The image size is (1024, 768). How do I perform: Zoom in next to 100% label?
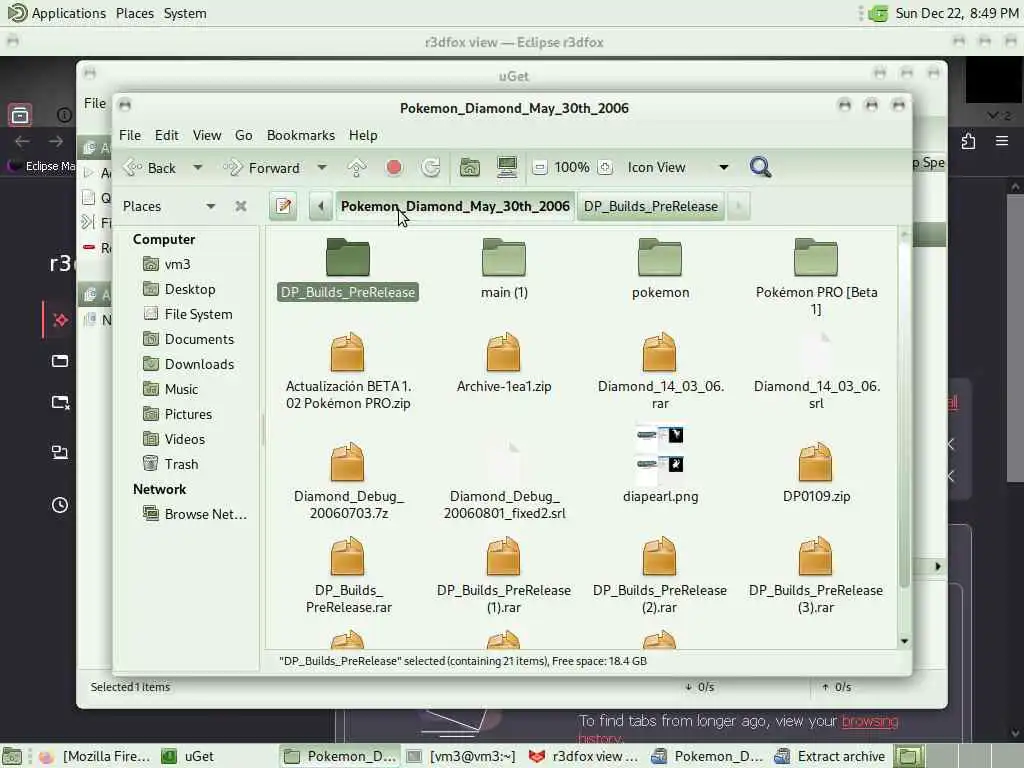pos(605,168)
